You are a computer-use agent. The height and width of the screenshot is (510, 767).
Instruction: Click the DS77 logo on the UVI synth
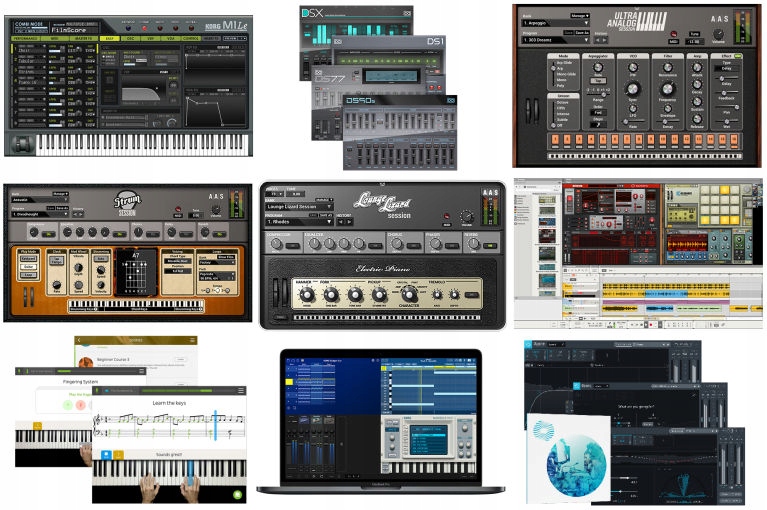point(332,78)
